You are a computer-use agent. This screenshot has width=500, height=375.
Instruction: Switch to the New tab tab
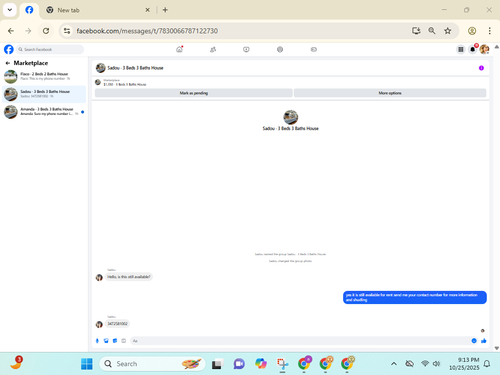[x=97, y=10]
